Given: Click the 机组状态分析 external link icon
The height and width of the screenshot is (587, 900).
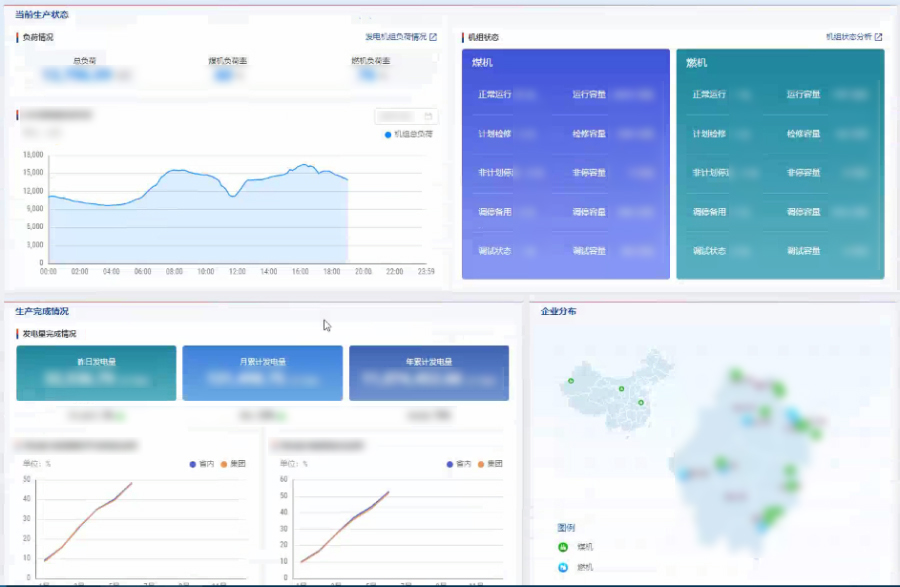Looking at the screenshot, I should [x=879, y=37].
